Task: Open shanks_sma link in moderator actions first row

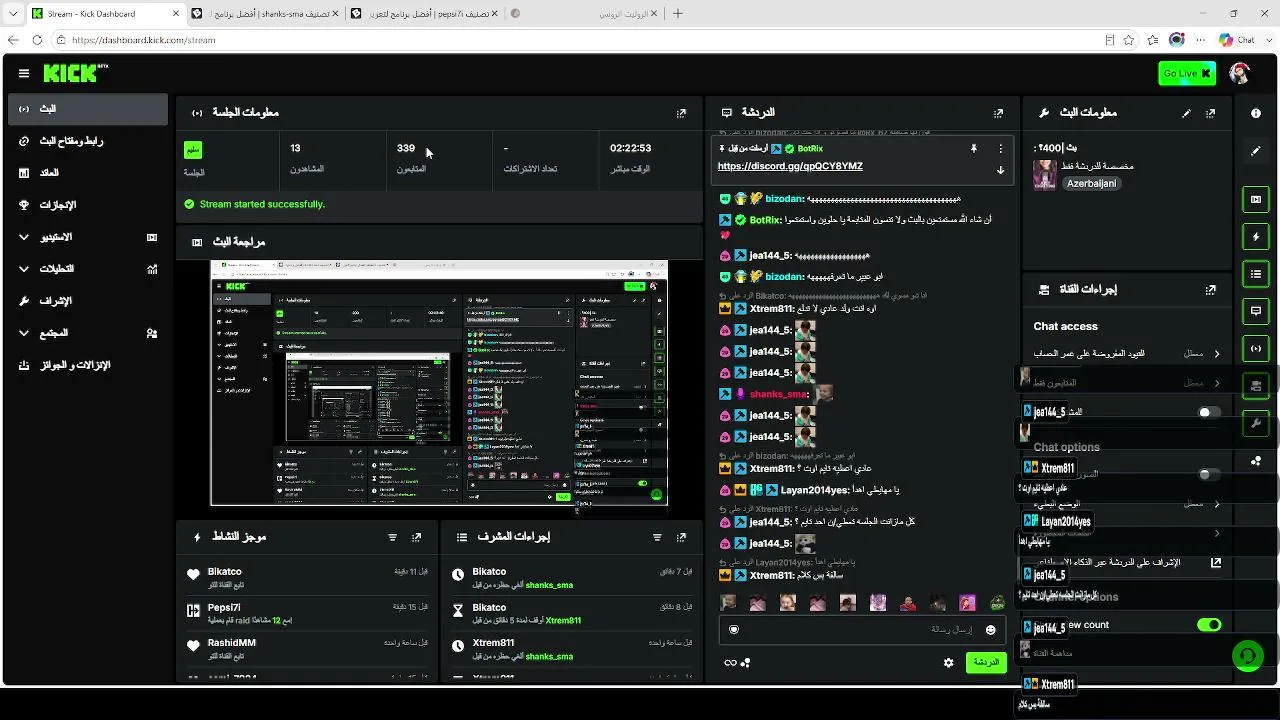Action: (549, 585)
